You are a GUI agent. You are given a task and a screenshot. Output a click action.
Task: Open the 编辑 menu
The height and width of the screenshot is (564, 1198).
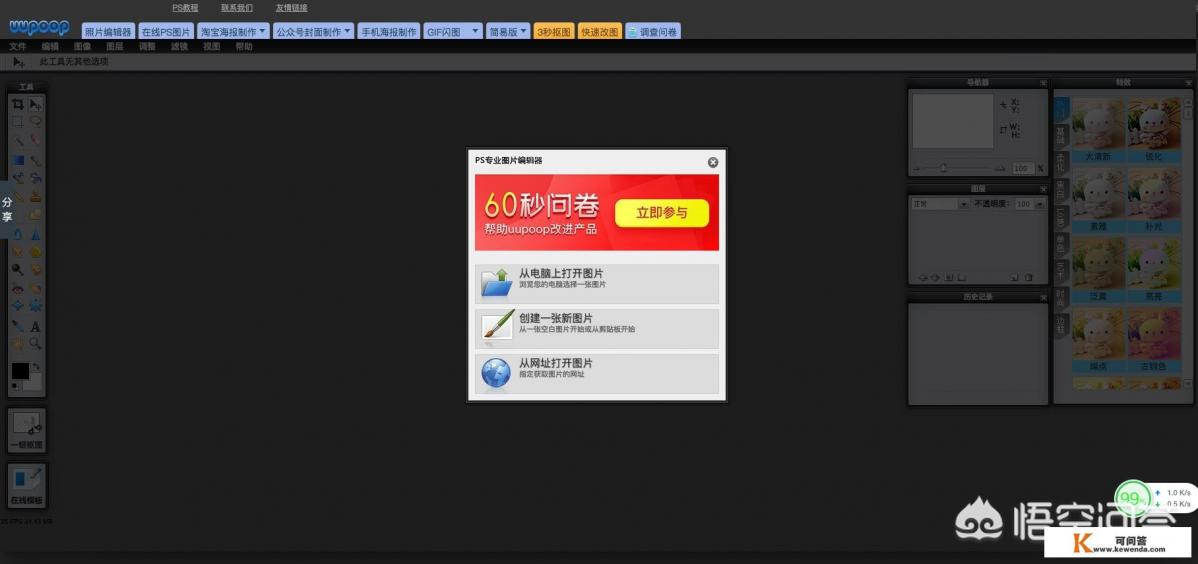click(50, 47)
